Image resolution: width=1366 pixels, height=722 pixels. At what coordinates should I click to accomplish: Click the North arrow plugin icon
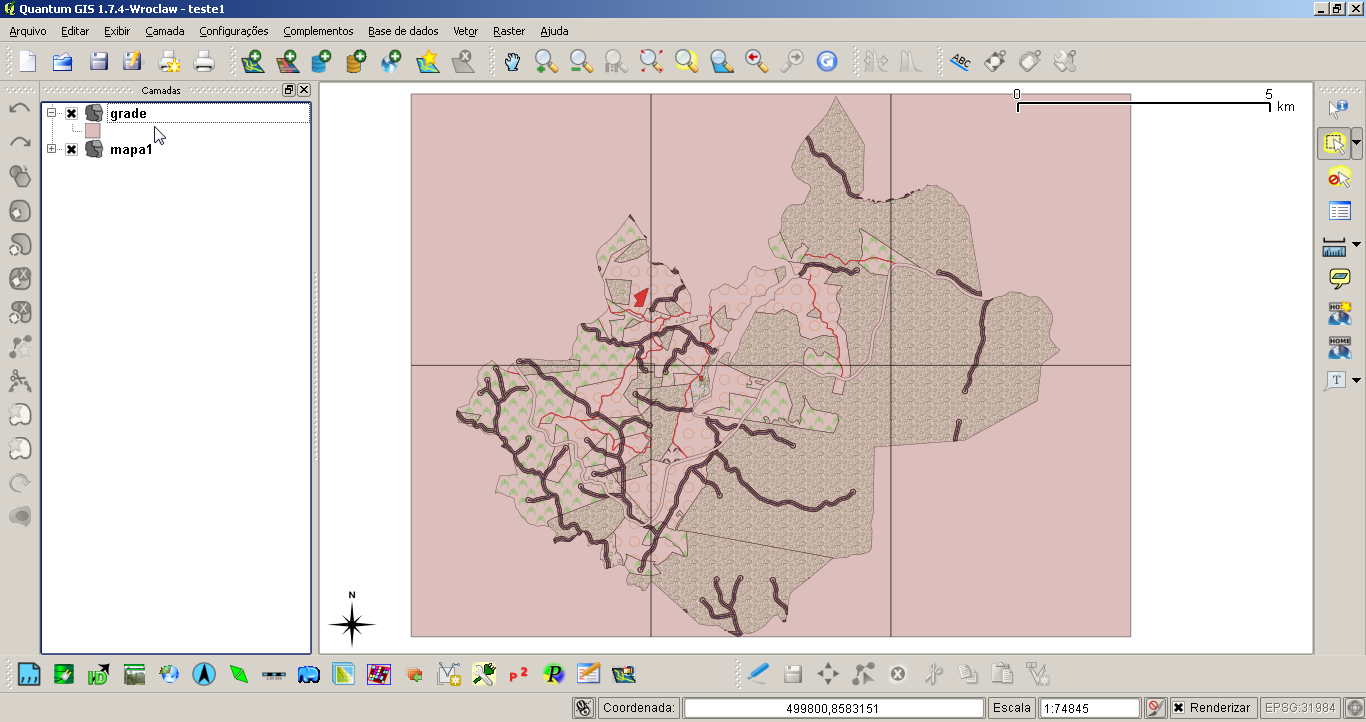click(x=204, y=674)
